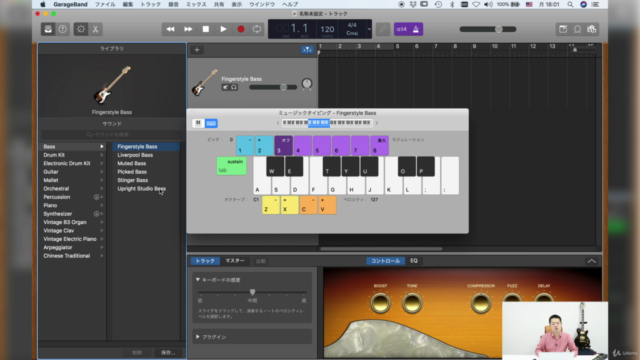Click pitch bend down key 1
The height and width of the screenshot is (360, 640).
point(245,146)
